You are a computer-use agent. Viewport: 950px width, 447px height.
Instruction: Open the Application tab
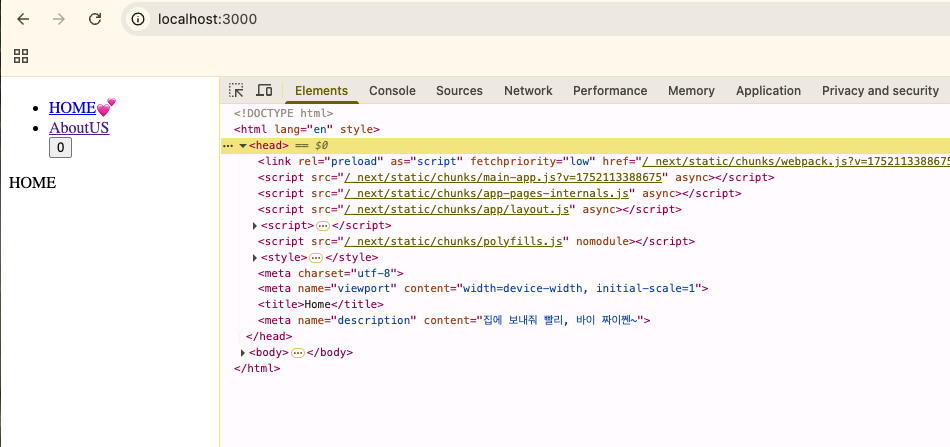pos(768,91)
